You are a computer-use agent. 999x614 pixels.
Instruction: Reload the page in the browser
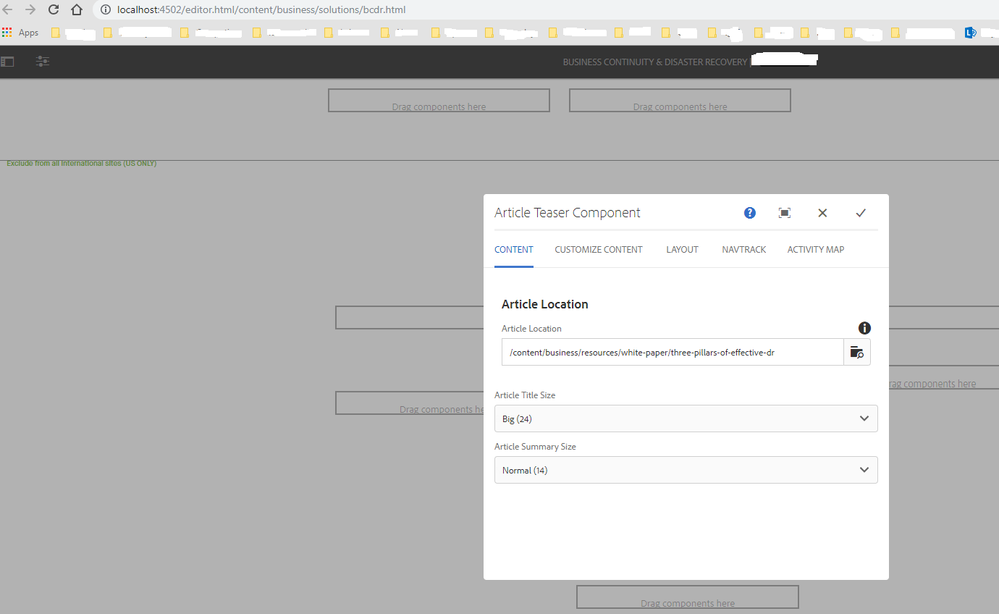(53, 10)
